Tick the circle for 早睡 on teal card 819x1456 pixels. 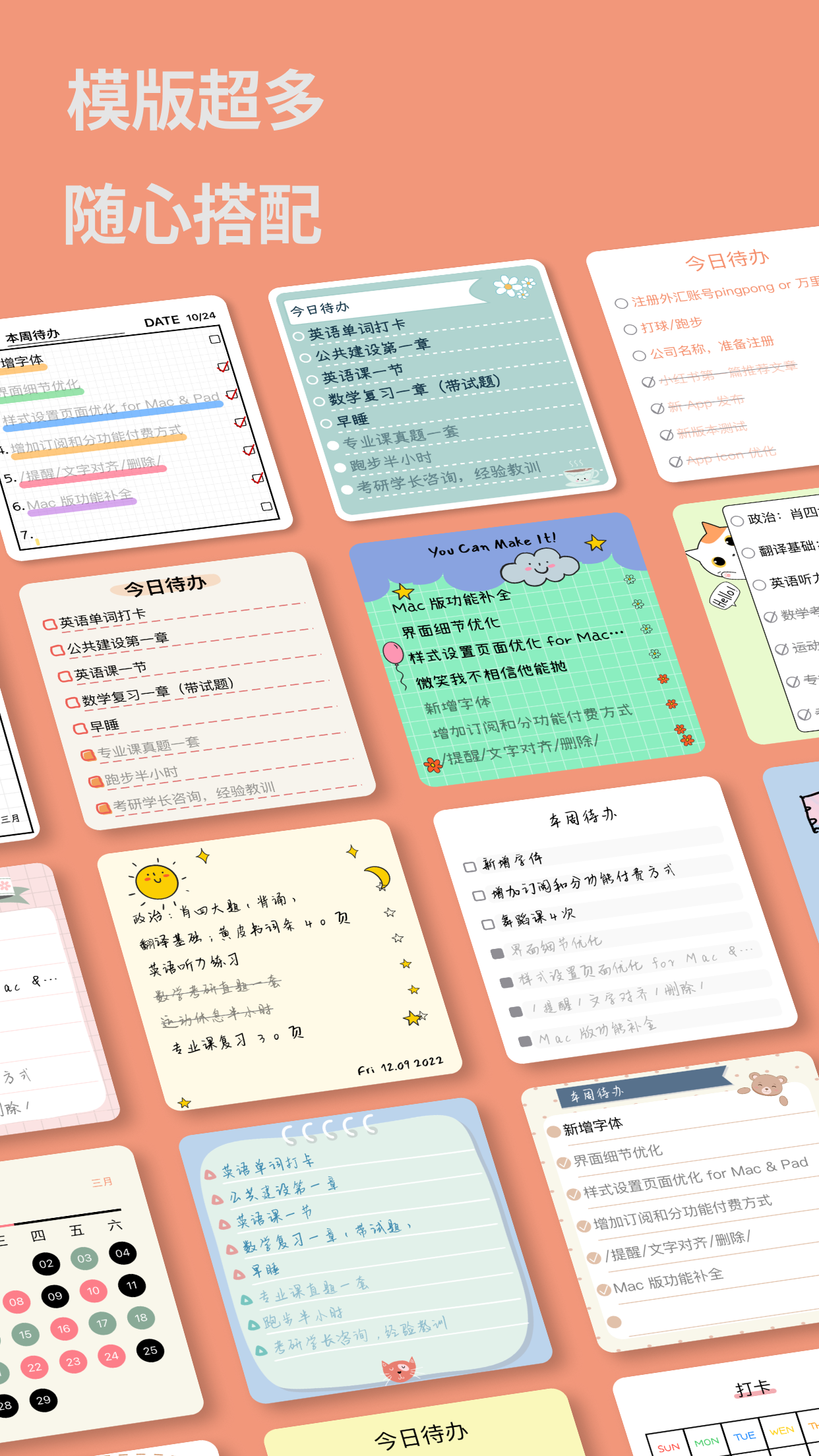pyautogui.click(x=326, y=423)
